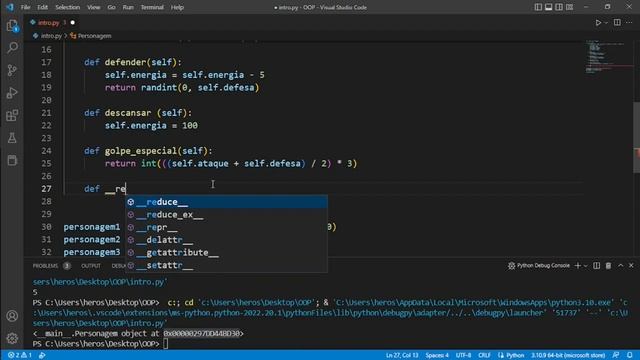Click def golpe_especial line in editor
Screen dimensions: 640x360
pos(148,151)
